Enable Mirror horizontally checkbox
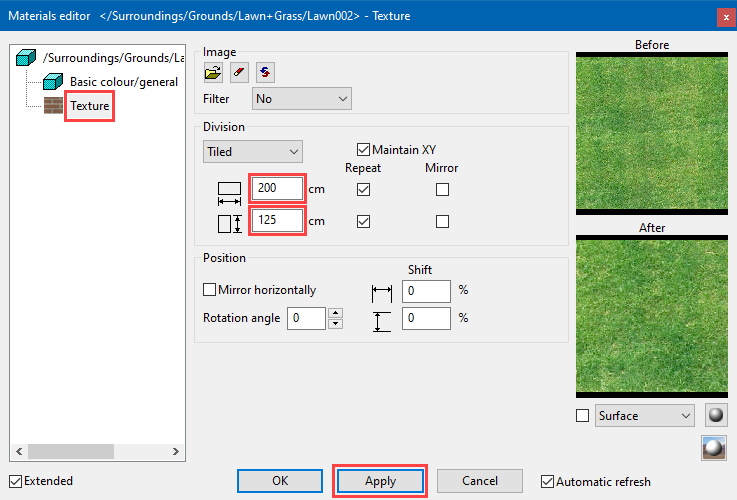The height and width of the screenshot is (500, 737). tap(210, 290)
